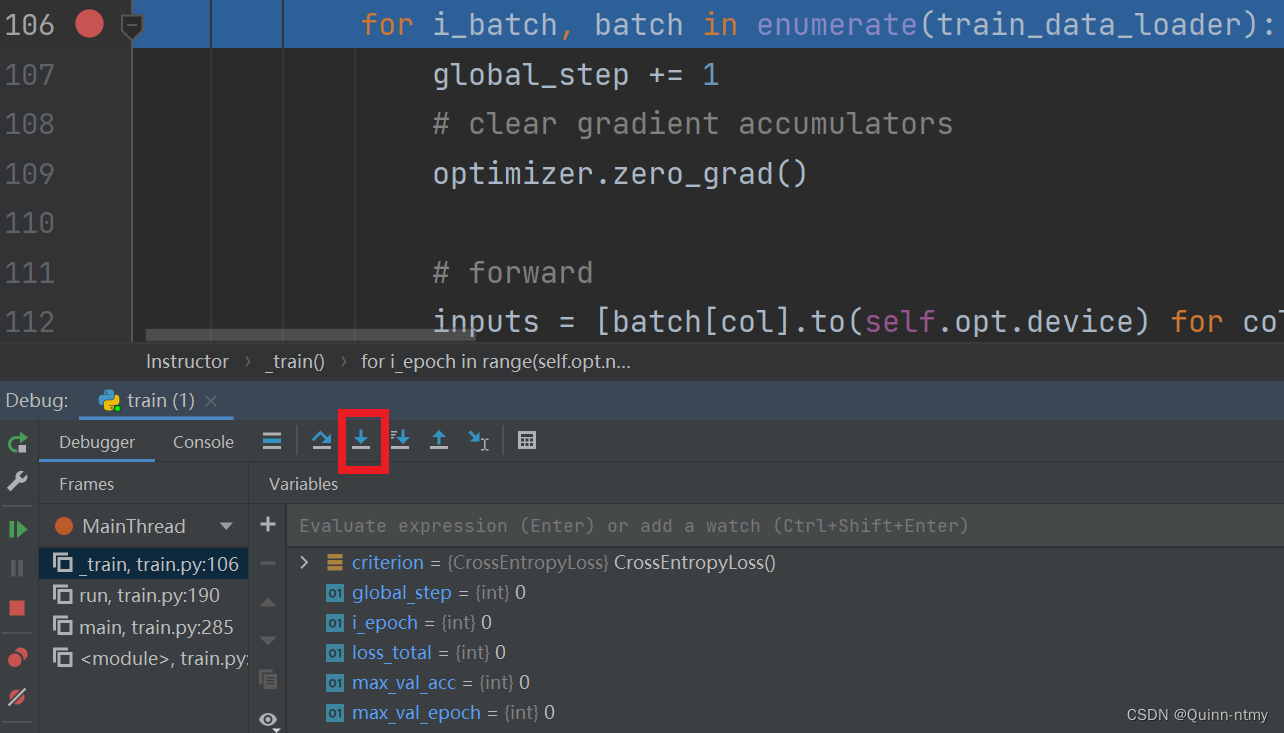Click line number 112 in gutter
Image resolution: width=1284 pixels, height=733 pixels.
tap(29, 322)
